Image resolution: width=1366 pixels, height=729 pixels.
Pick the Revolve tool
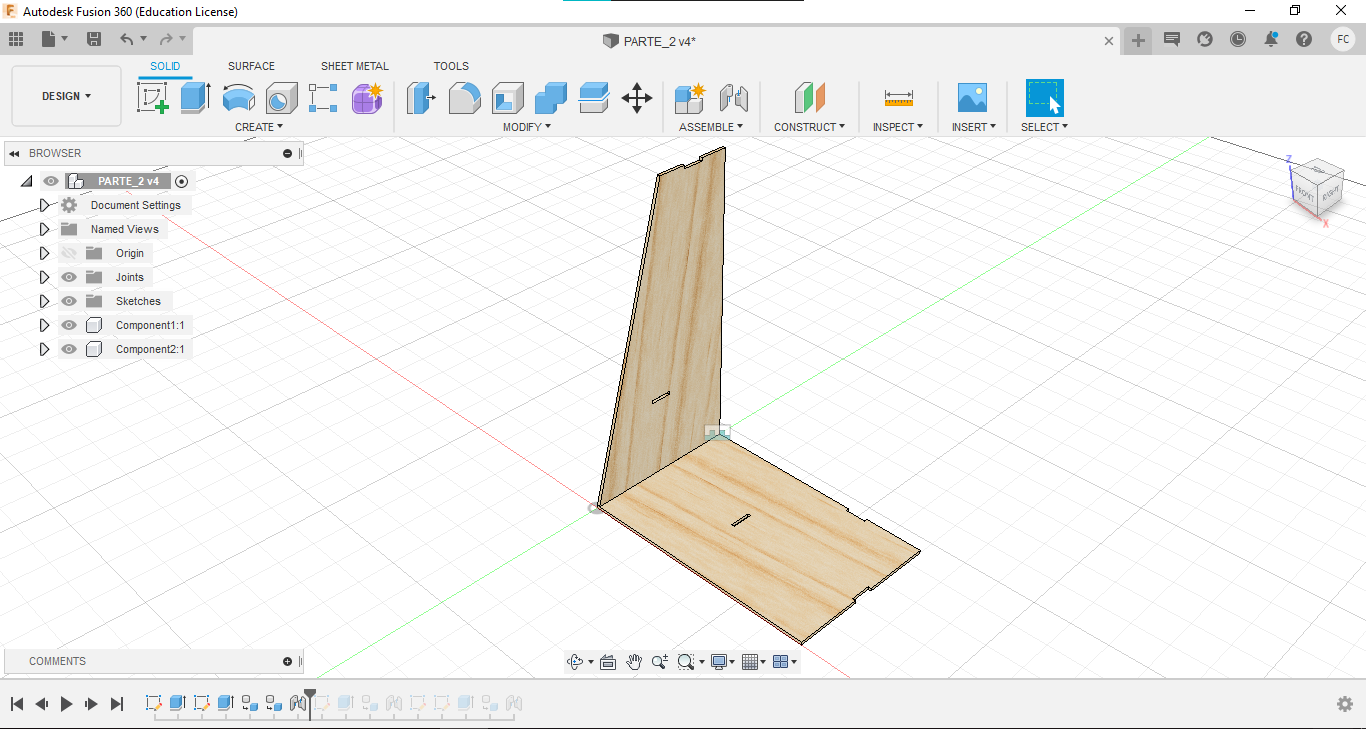click(x=238, y=98)
